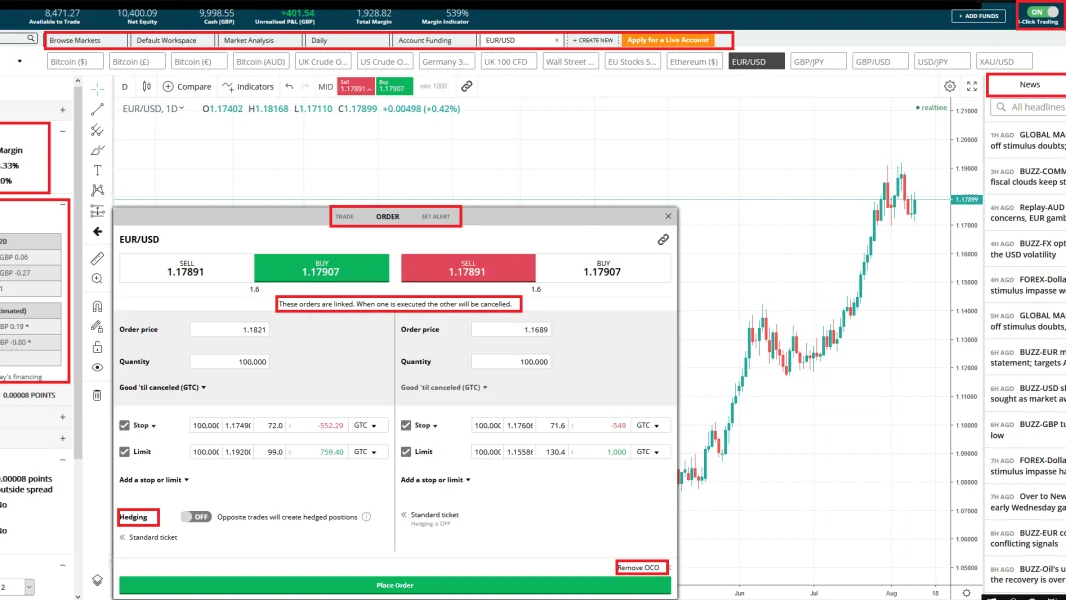
Task: Open time-axis settings gear below chart
Action: coord(966,593)
